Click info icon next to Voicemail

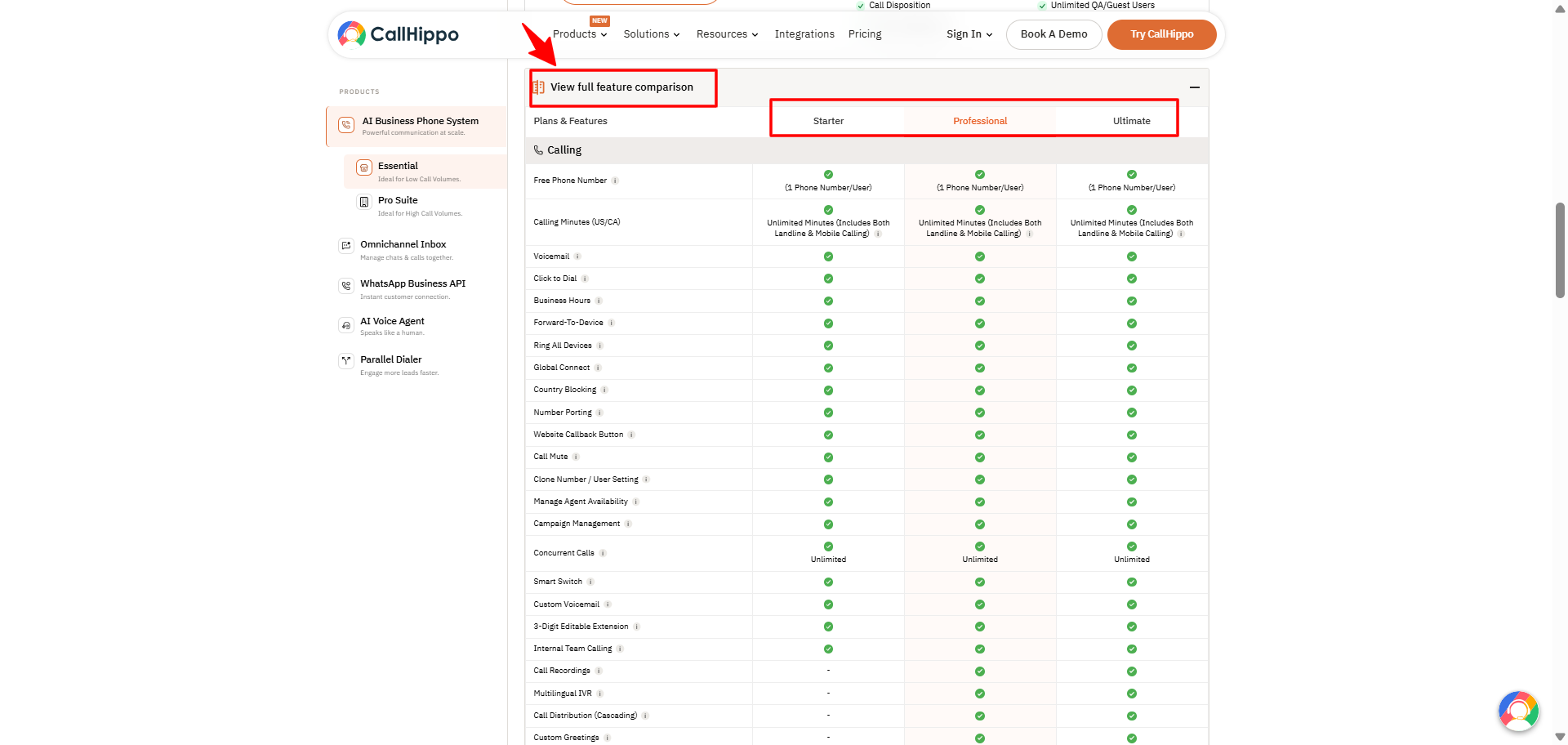coord(577,257)
